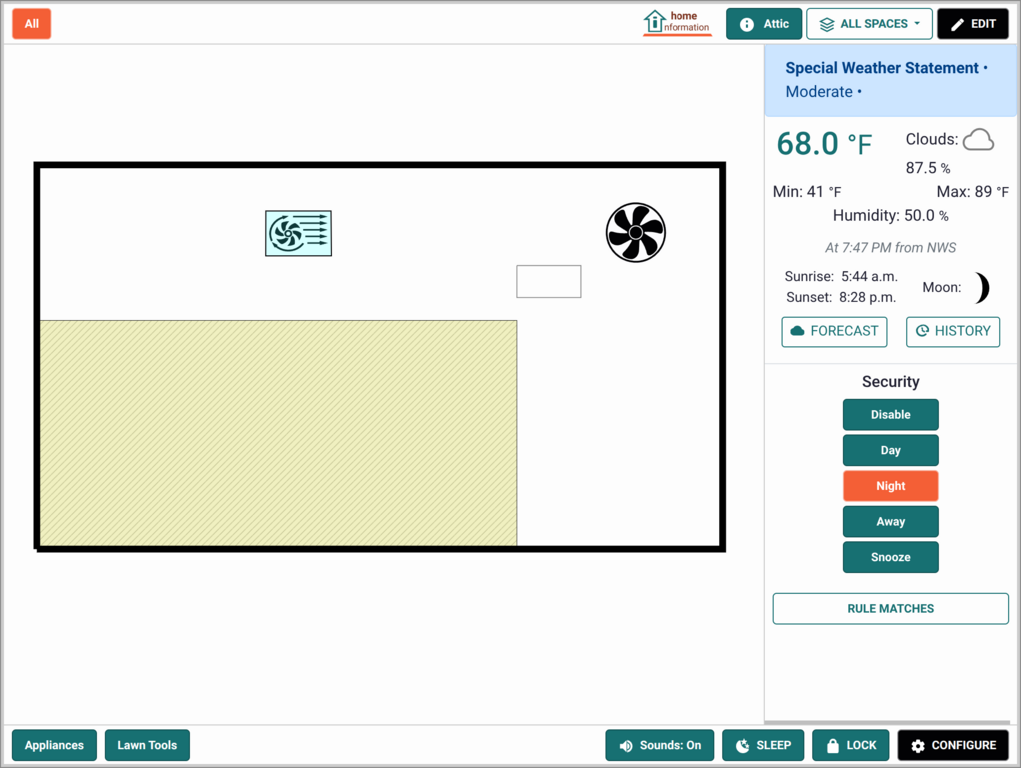Click the cloud icon beside Clouds
Viewport: 1021px width, 768px height.
978,139
